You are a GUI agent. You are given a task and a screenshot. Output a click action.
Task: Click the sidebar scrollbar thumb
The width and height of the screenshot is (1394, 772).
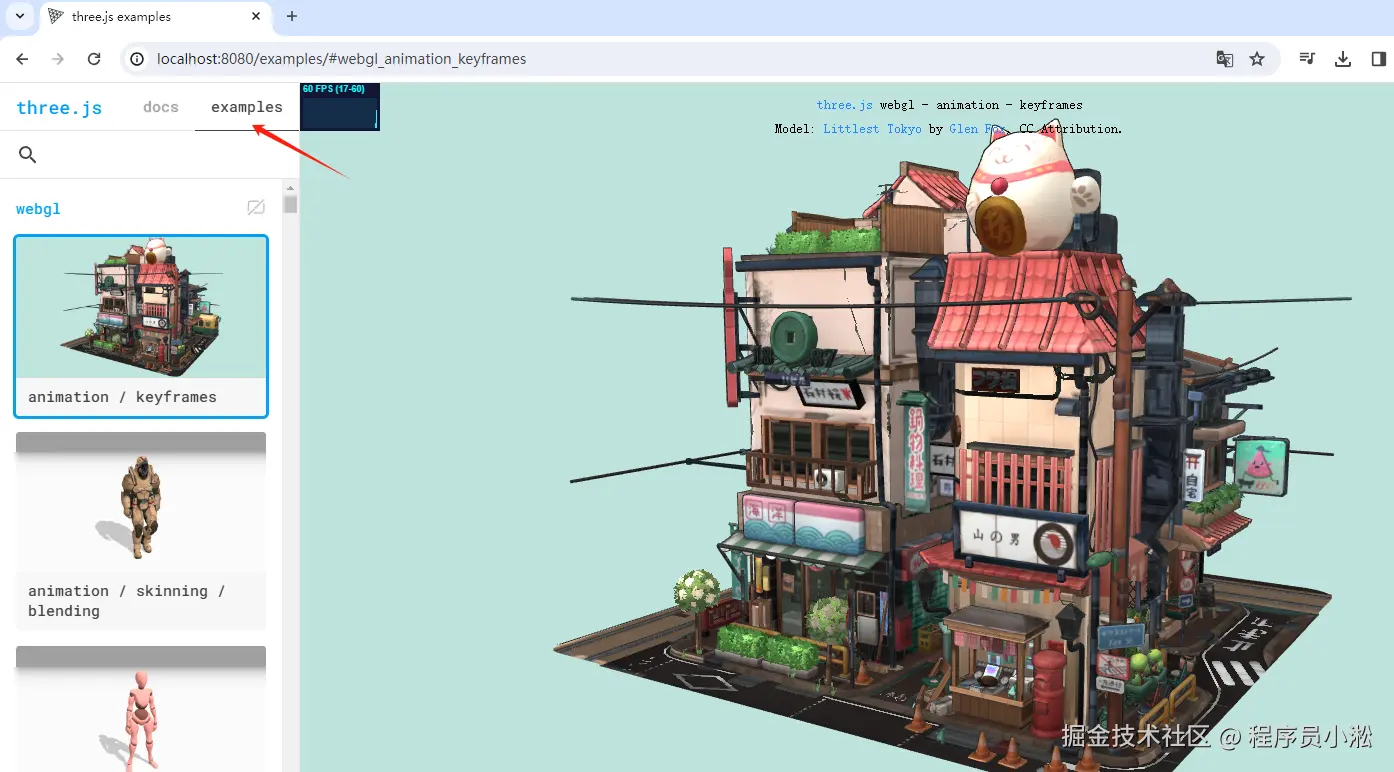(x=290, y=205)
